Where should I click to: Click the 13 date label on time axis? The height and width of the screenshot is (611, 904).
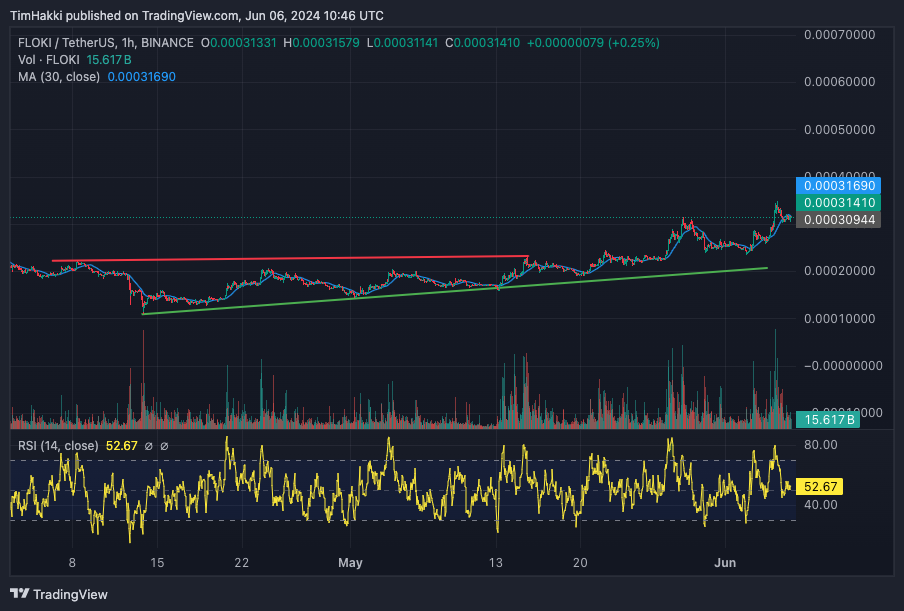click(496, 563)
